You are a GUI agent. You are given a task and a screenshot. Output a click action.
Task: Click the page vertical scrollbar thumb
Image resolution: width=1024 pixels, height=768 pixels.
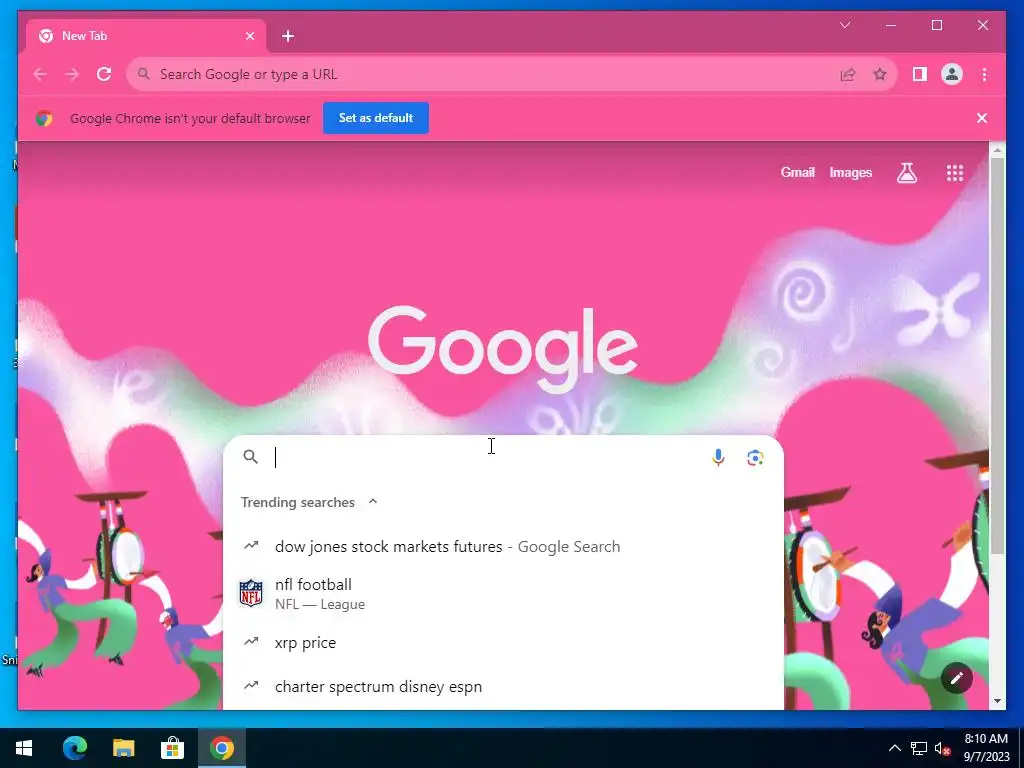pos(997,356)
